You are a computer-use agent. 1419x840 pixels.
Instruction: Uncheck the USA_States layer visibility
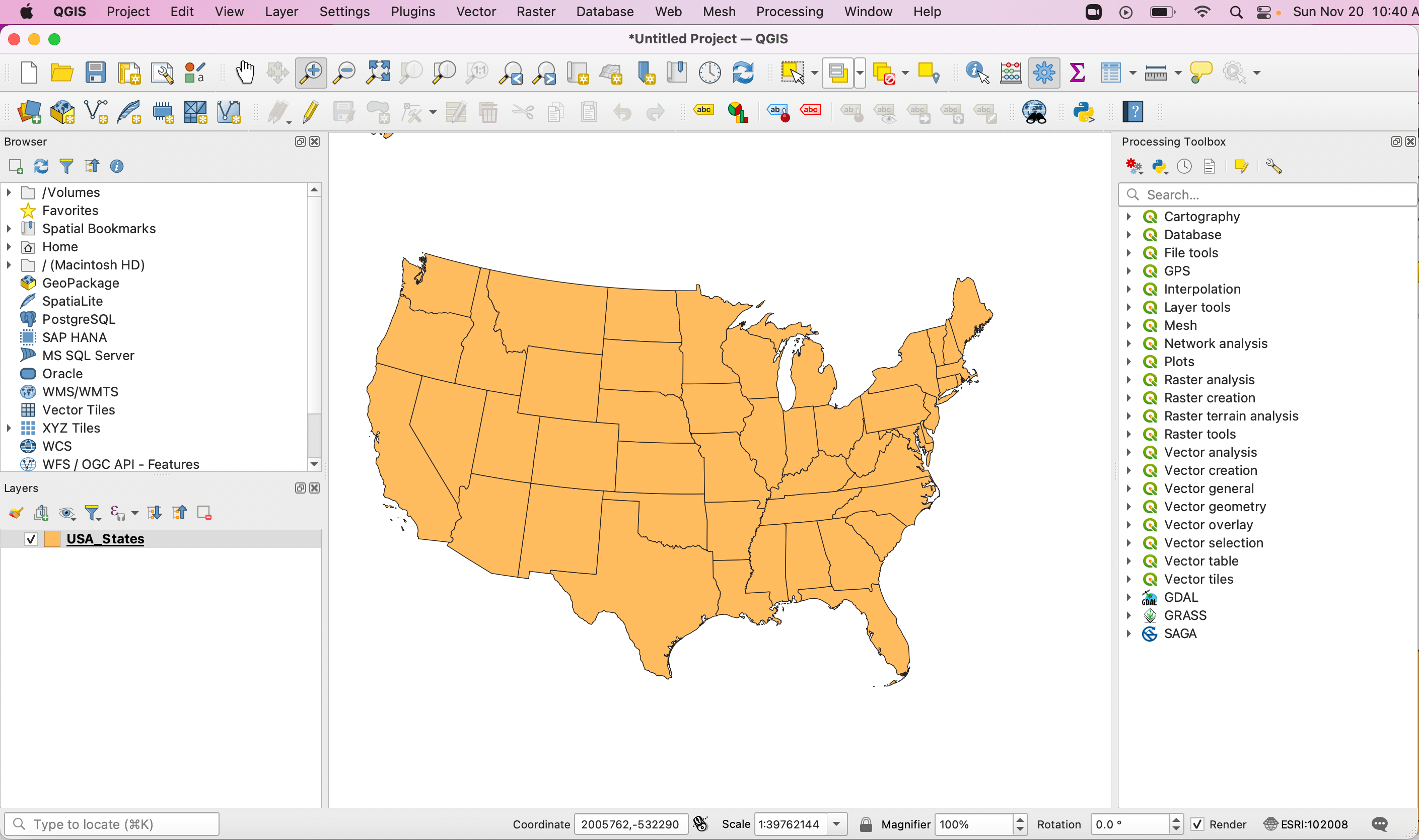pyautogui.click(x=31, y=538)
